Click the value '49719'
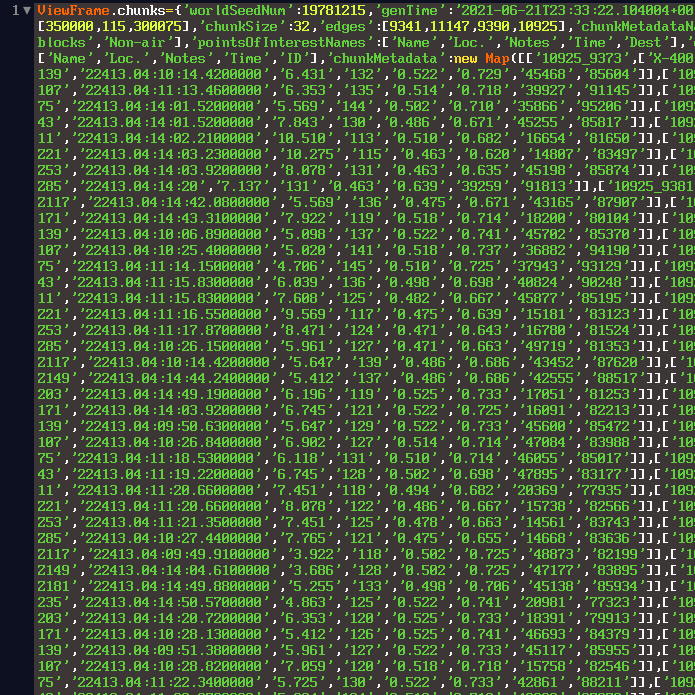This screenshot has height=695, width=695. coord(540,345)
